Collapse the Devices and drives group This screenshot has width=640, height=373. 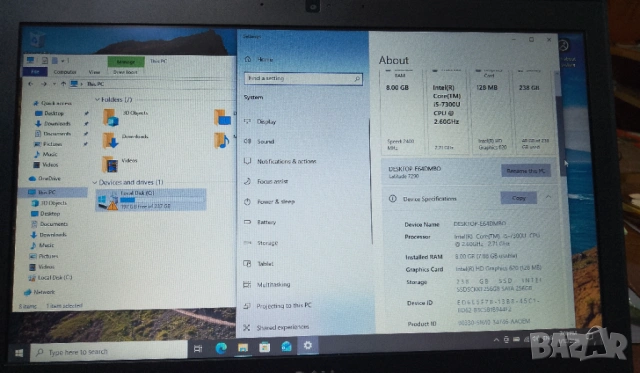click(x=95, y=182)
